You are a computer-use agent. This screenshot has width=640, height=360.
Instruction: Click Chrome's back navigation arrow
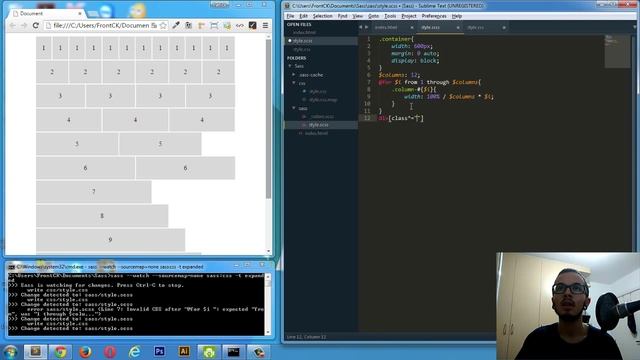point(13,25)
